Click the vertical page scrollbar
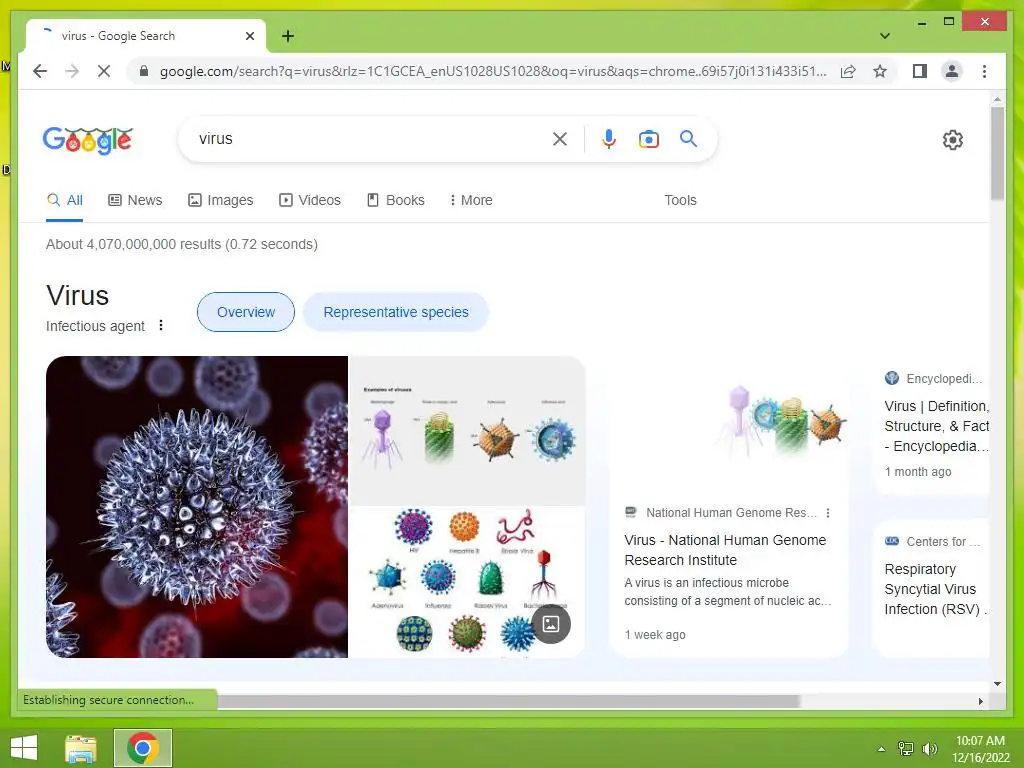1024x768 pixels. [997, 153]
